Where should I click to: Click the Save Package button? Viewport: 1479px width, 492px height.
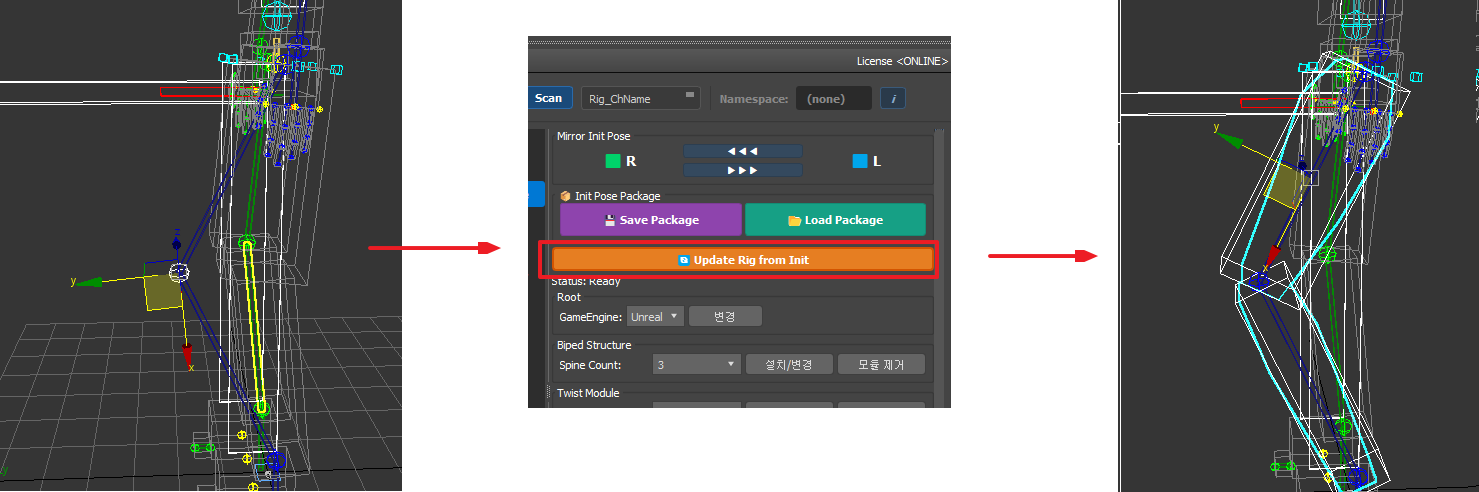coord(650,220)
